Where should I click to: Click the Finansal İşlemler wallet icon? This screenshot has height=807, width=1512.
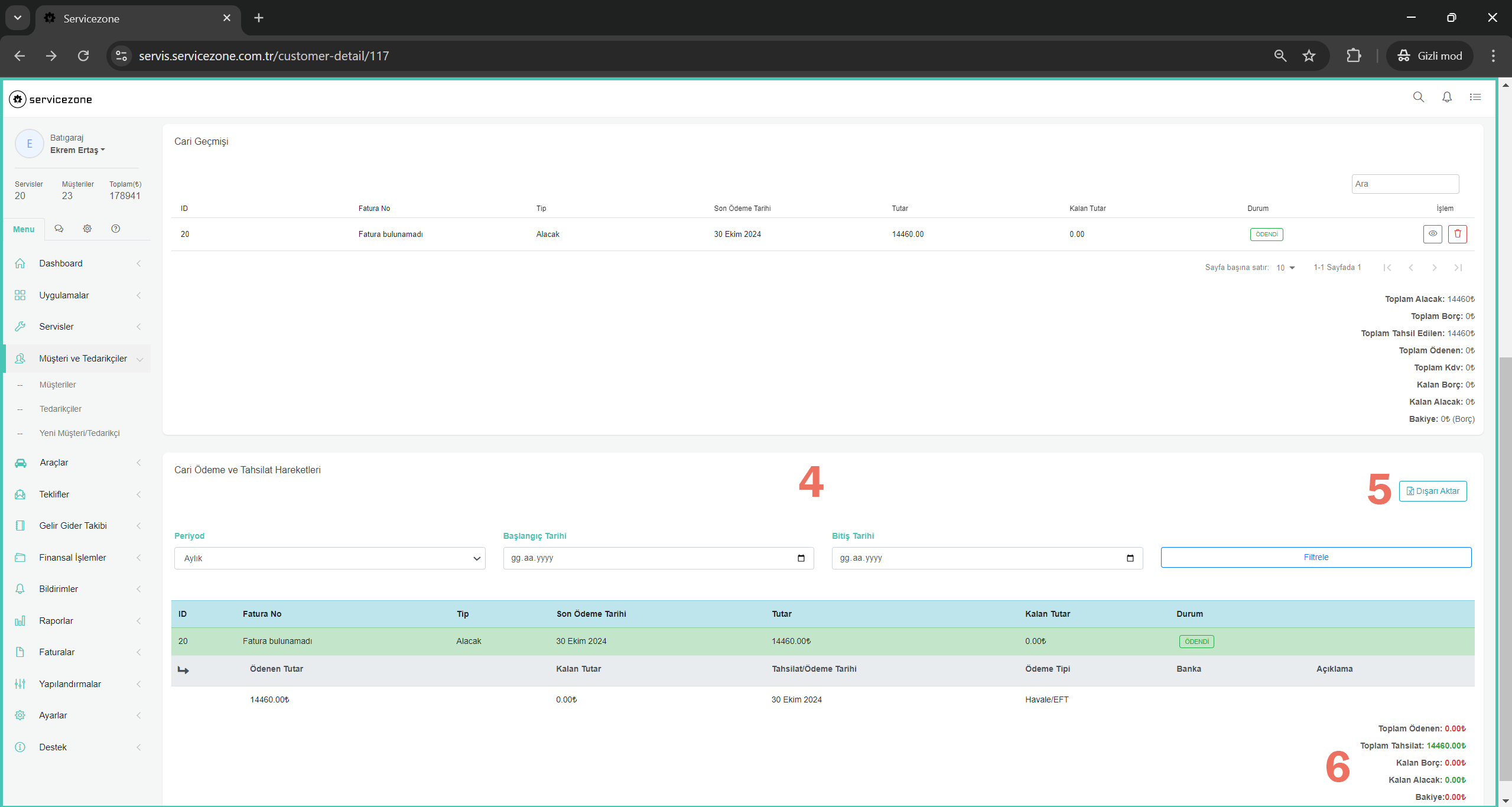pyautogui.click(x=20, y=558)
